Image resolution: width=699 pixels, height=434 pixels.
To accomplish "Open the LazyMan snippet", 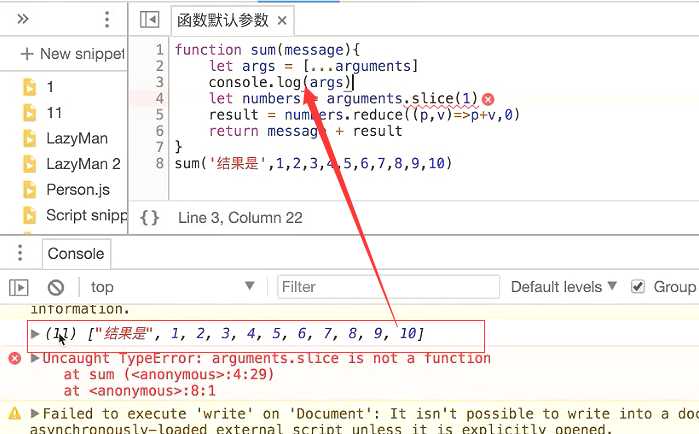I will click(x=77, y=139).
